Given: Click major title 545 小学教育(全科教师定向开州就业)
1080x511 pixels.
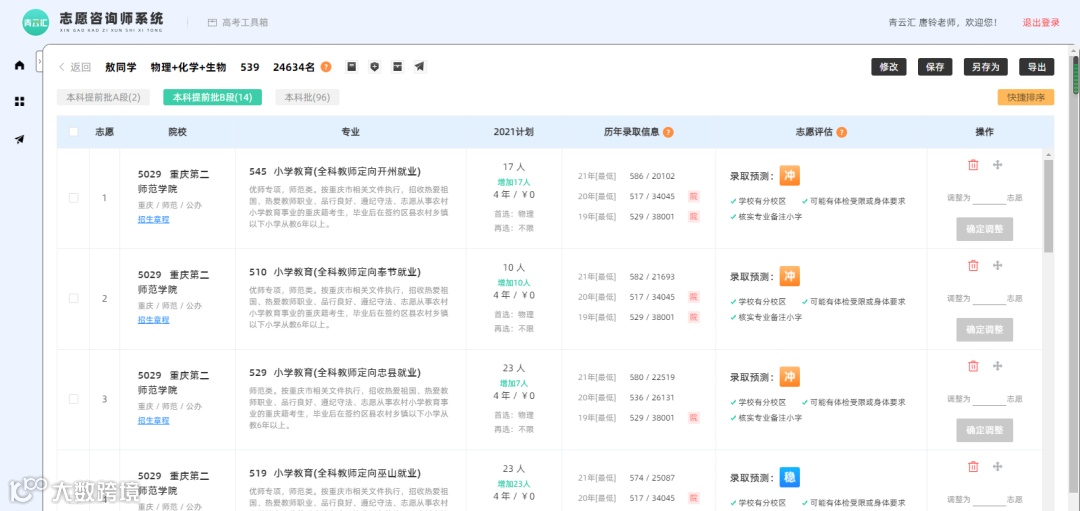Looking at the screenshot, I should (335, 171).
